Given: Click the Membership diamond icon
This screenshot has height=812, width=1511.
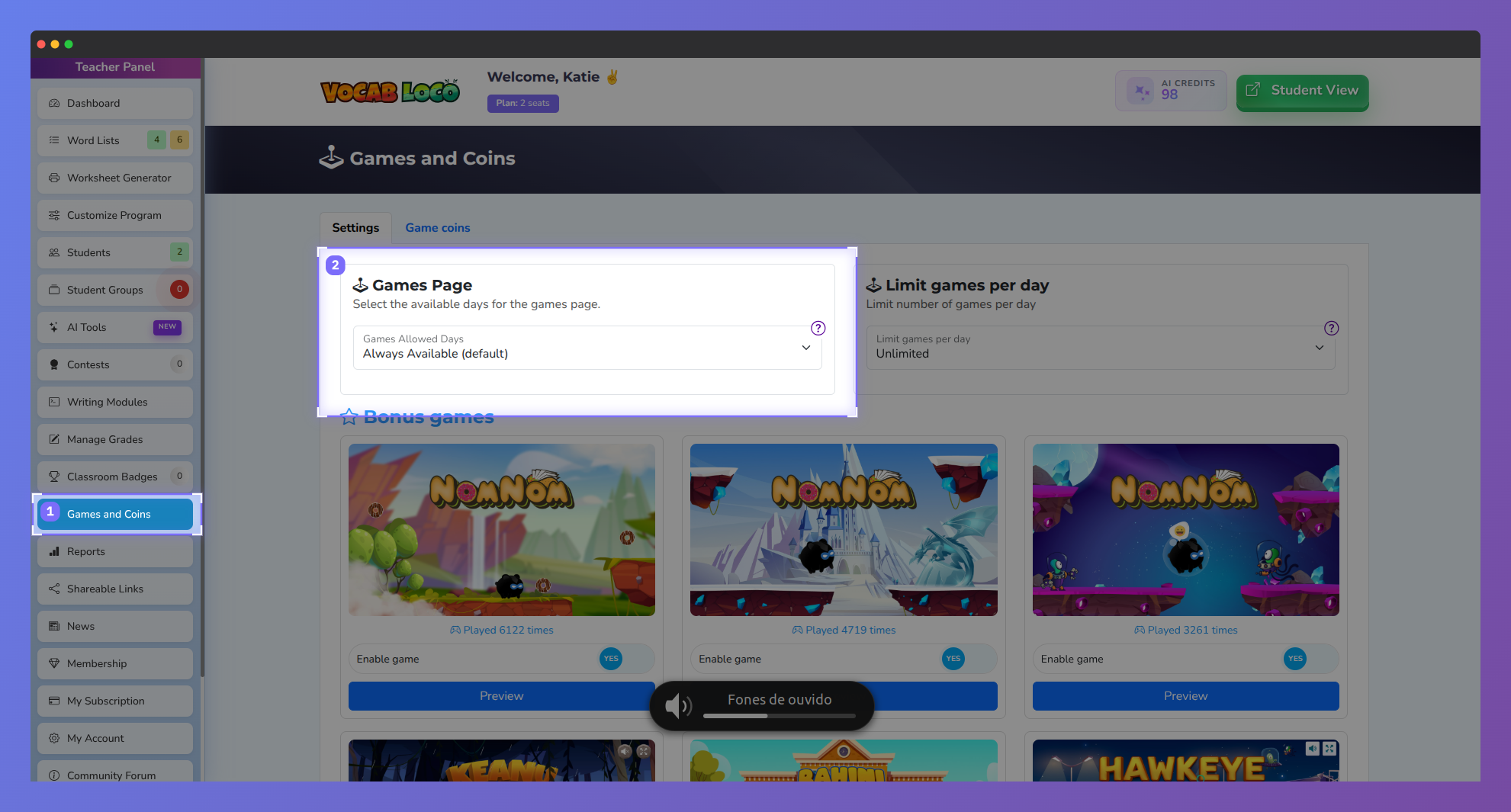Looking at the screenshot, I should (54, 663).
